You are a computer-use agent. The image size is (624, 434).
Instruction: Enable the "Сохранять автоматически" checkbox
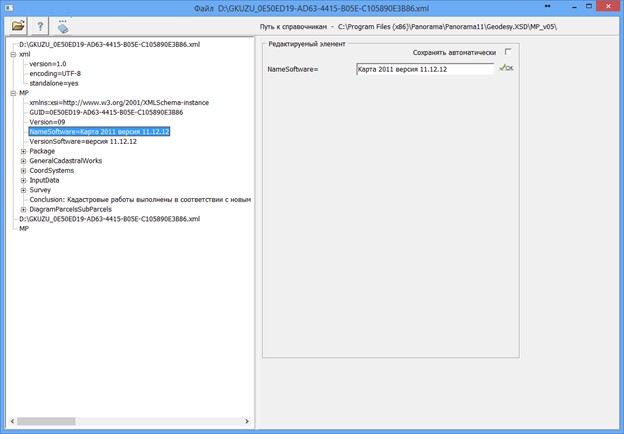tap(508, 52)
